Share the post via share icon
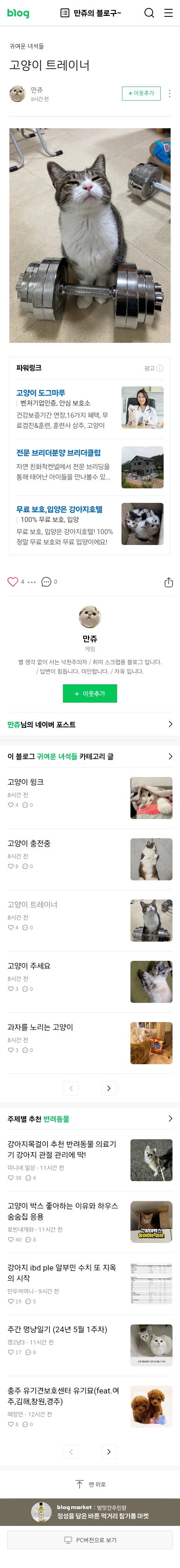180x1568 pixels. 168,582
